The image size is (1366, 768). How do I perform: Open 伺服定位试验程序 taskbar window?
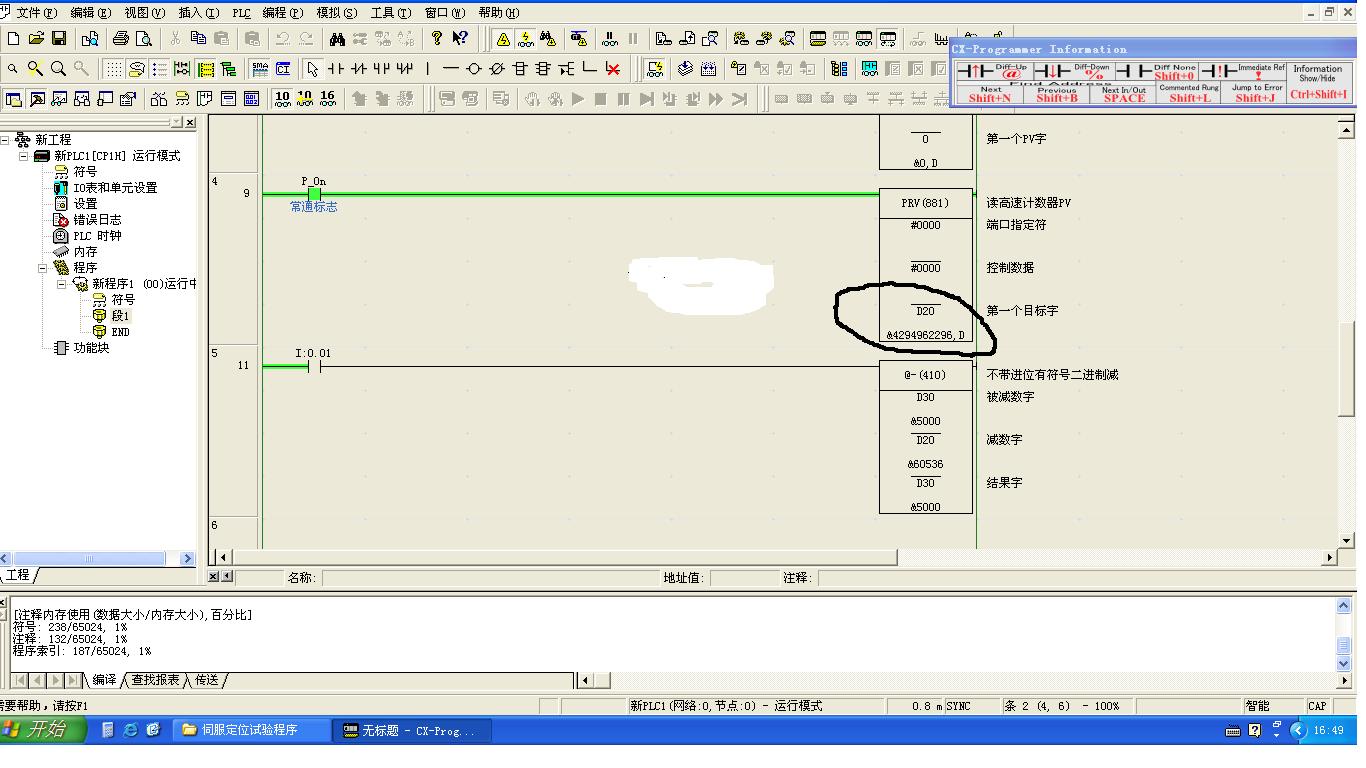click(x=250, y=730)
